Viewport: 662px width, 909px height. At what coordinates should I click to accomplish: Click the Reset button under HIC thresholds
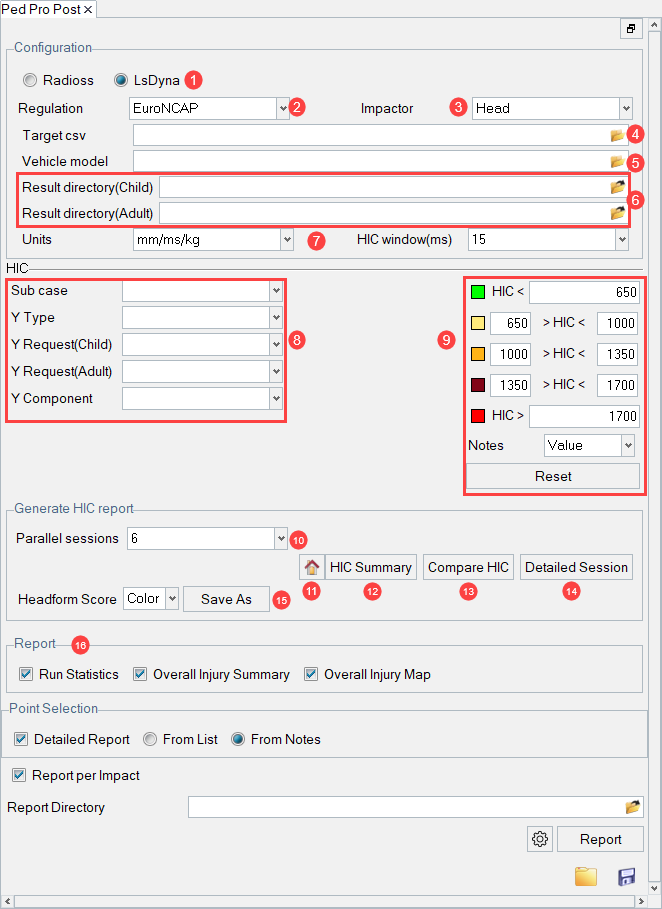pos(553,477)
